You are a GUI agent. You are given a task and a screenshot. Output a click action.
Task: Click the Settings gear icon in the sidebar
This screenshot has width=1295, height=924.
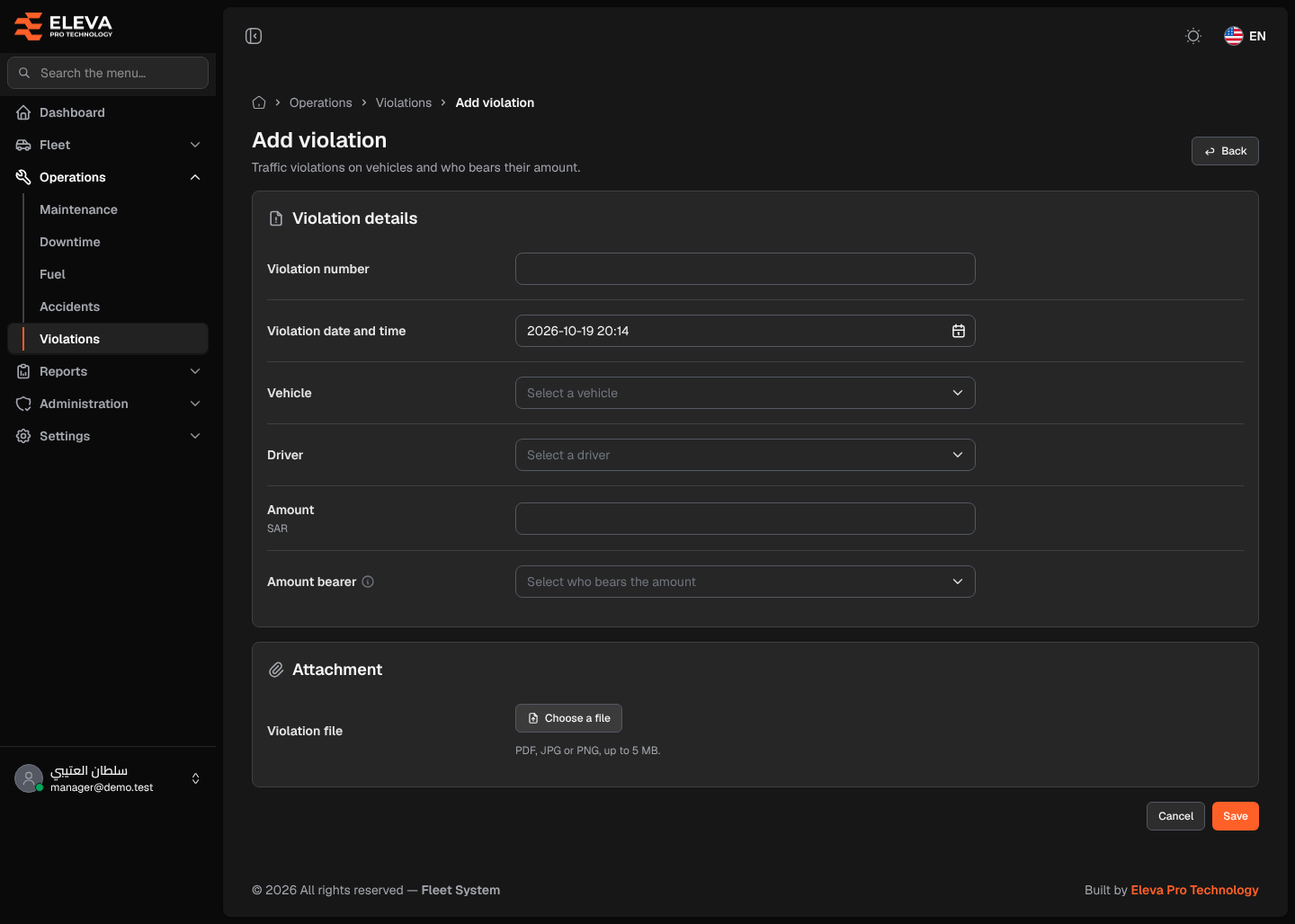point(23,436)
